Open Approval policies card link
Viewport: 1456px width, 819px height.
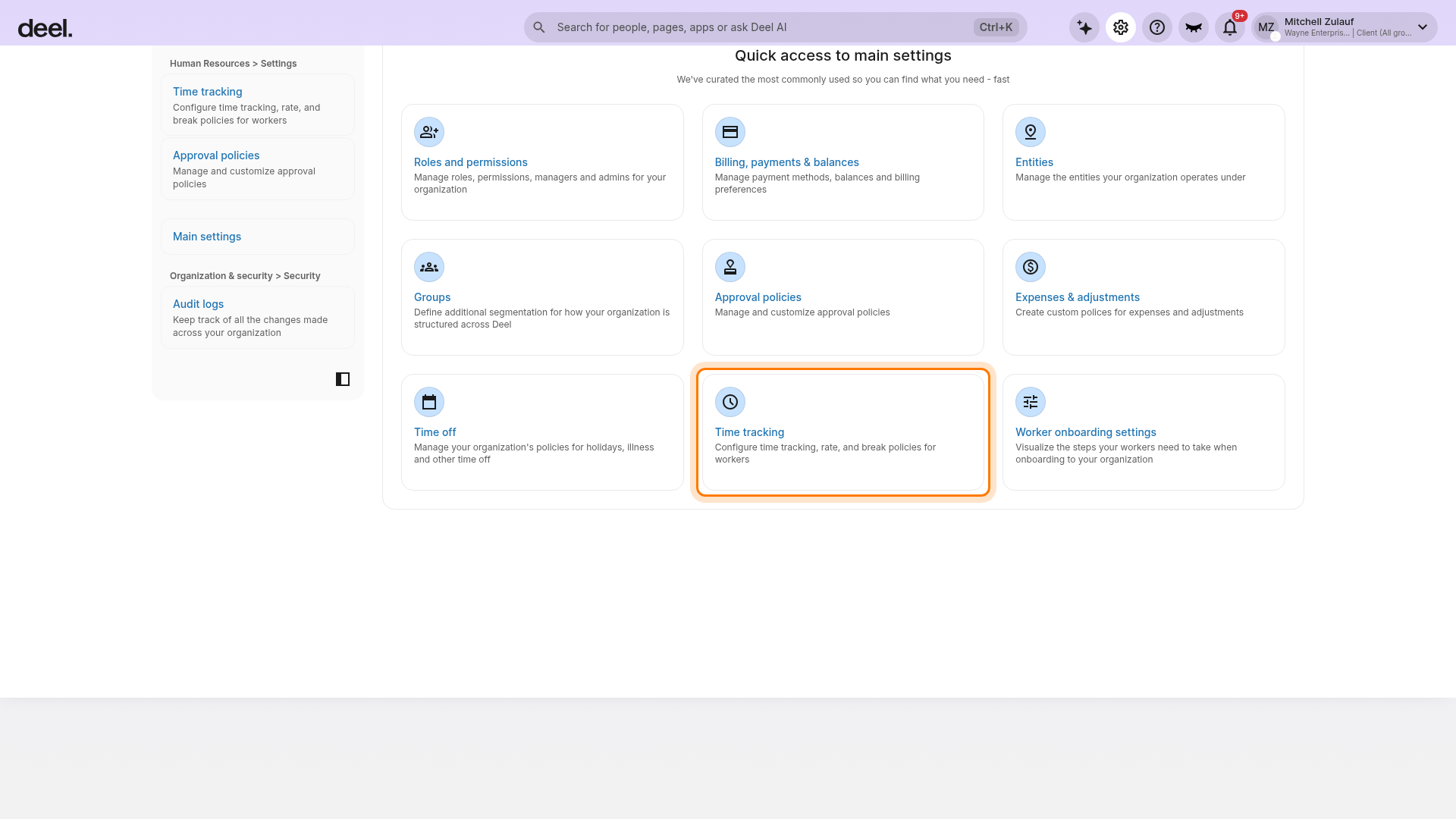[758, 297]
